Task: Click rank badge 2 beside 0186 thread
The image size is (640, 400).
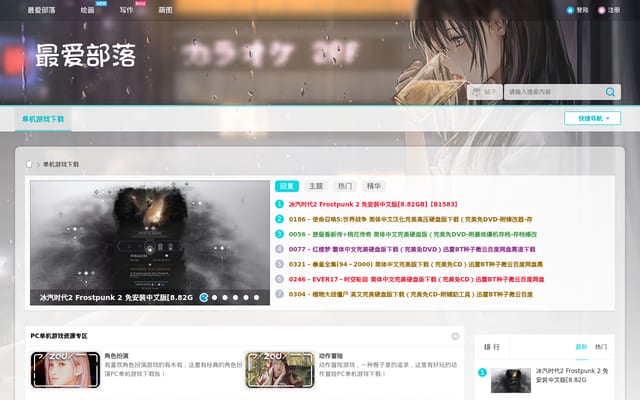Action: pos(279,219)
